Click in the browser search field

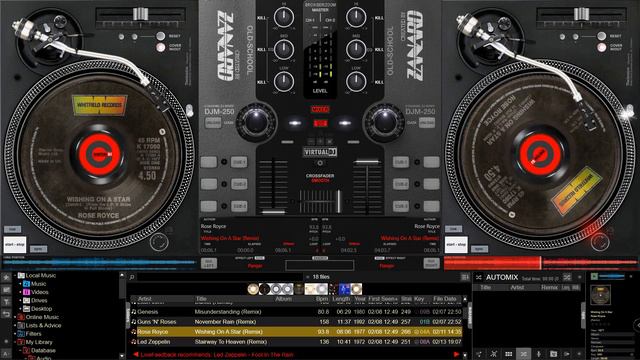220,277
